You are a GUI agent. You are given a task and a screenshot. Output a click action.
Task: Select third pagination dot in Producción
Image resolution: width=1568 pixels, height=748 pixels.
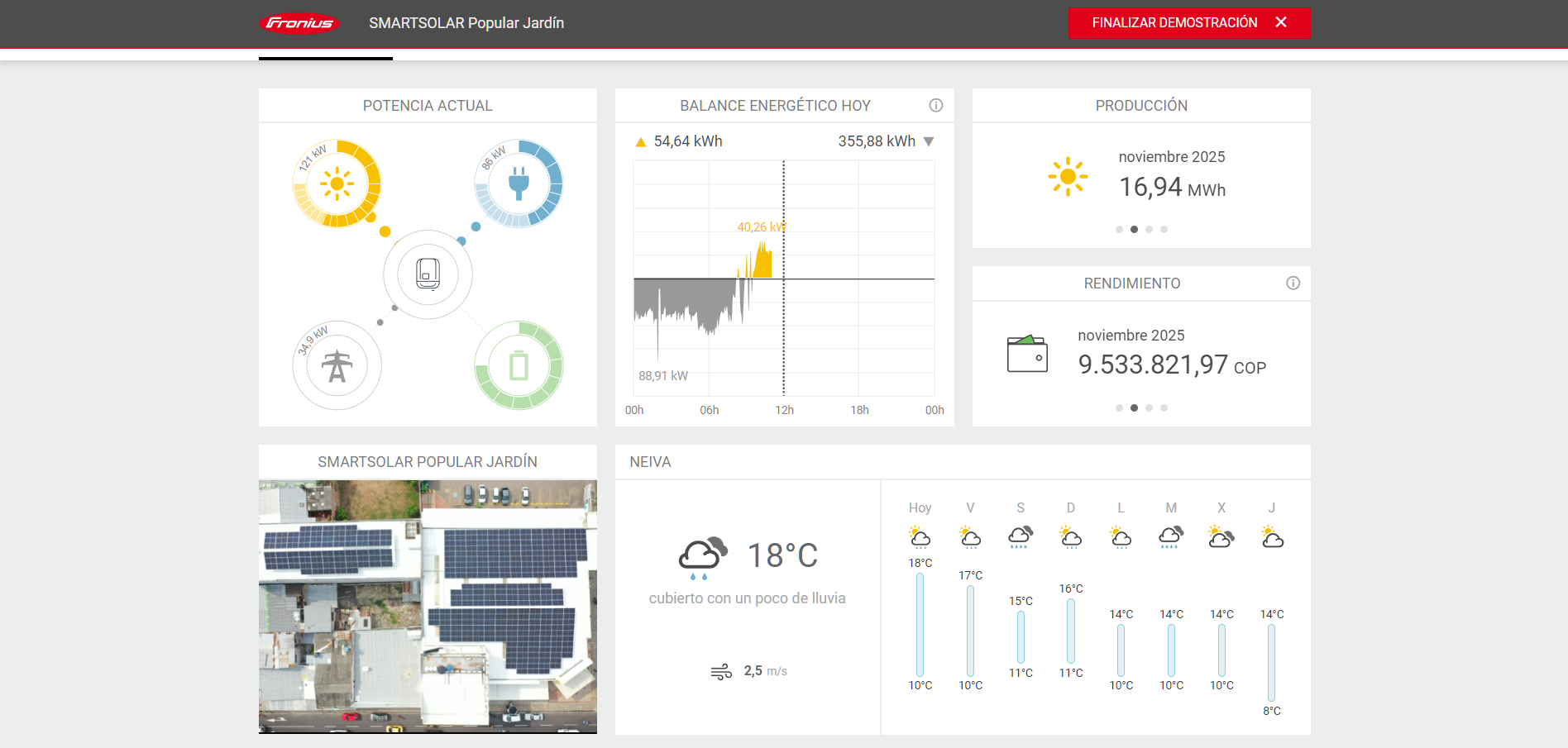click(x=1149, y=230)
